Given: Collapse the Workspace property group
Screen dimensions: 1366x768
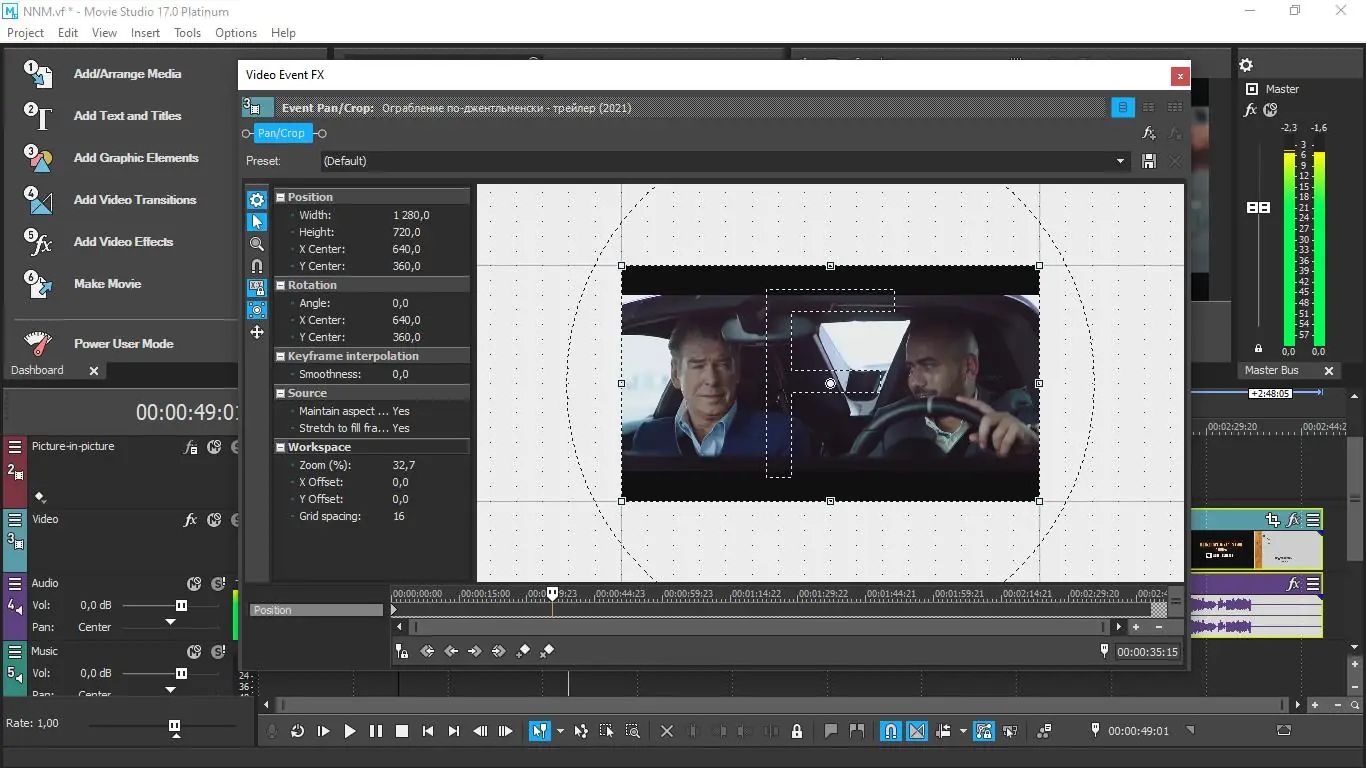Looking at the screenshot, I should 281,448.
